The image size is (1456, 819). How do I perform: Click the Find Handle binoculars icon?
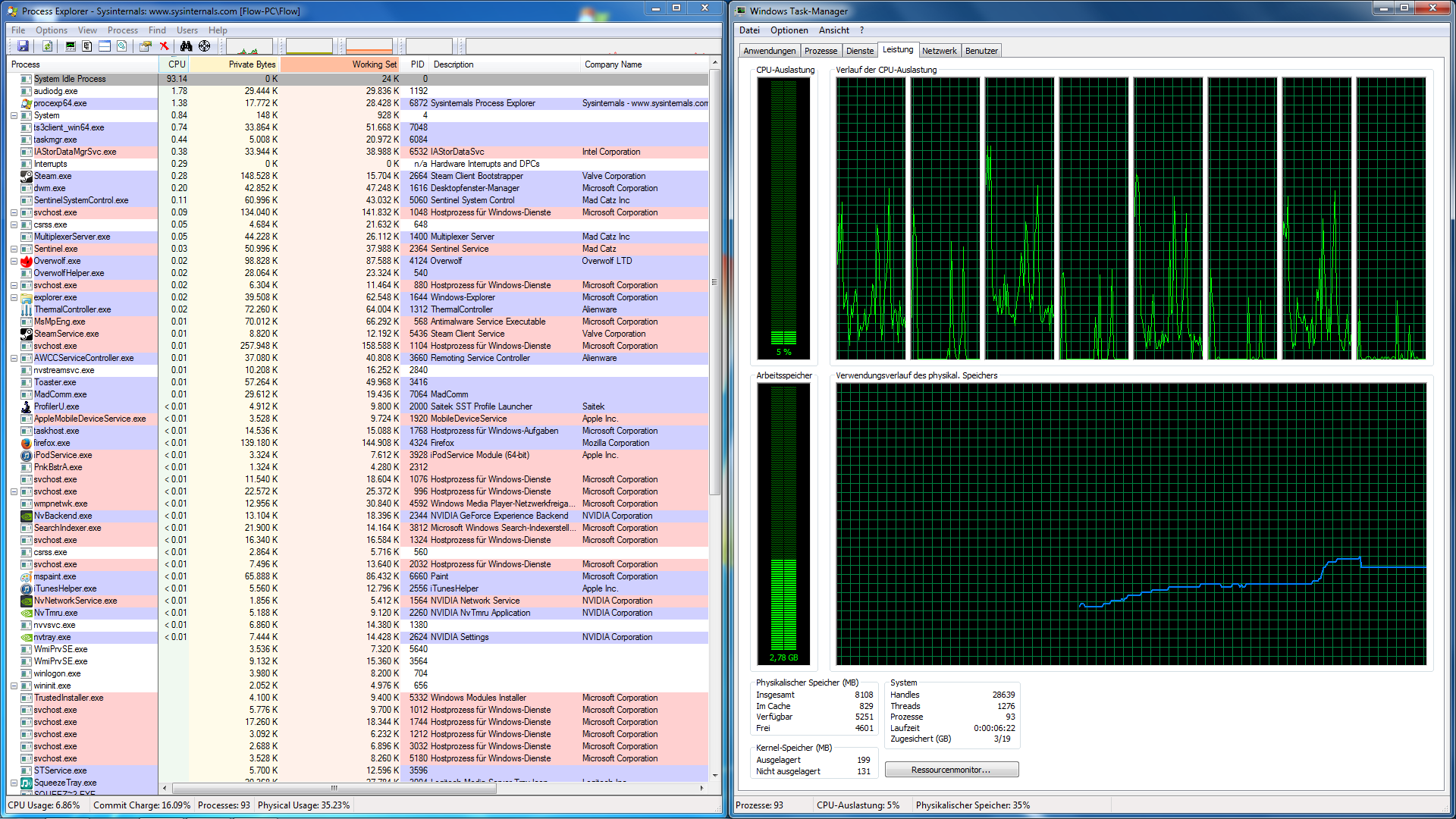(186, 46)
